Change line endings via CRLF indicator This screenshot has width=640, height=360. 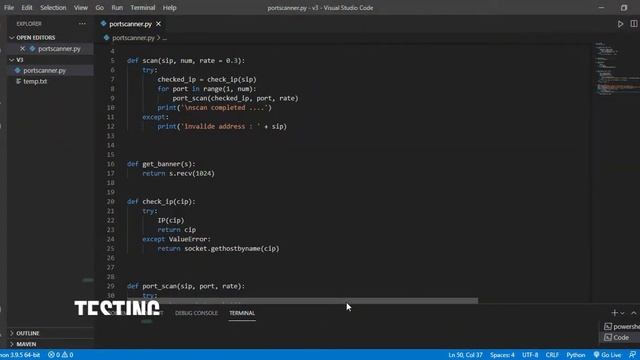click(552, 355)
